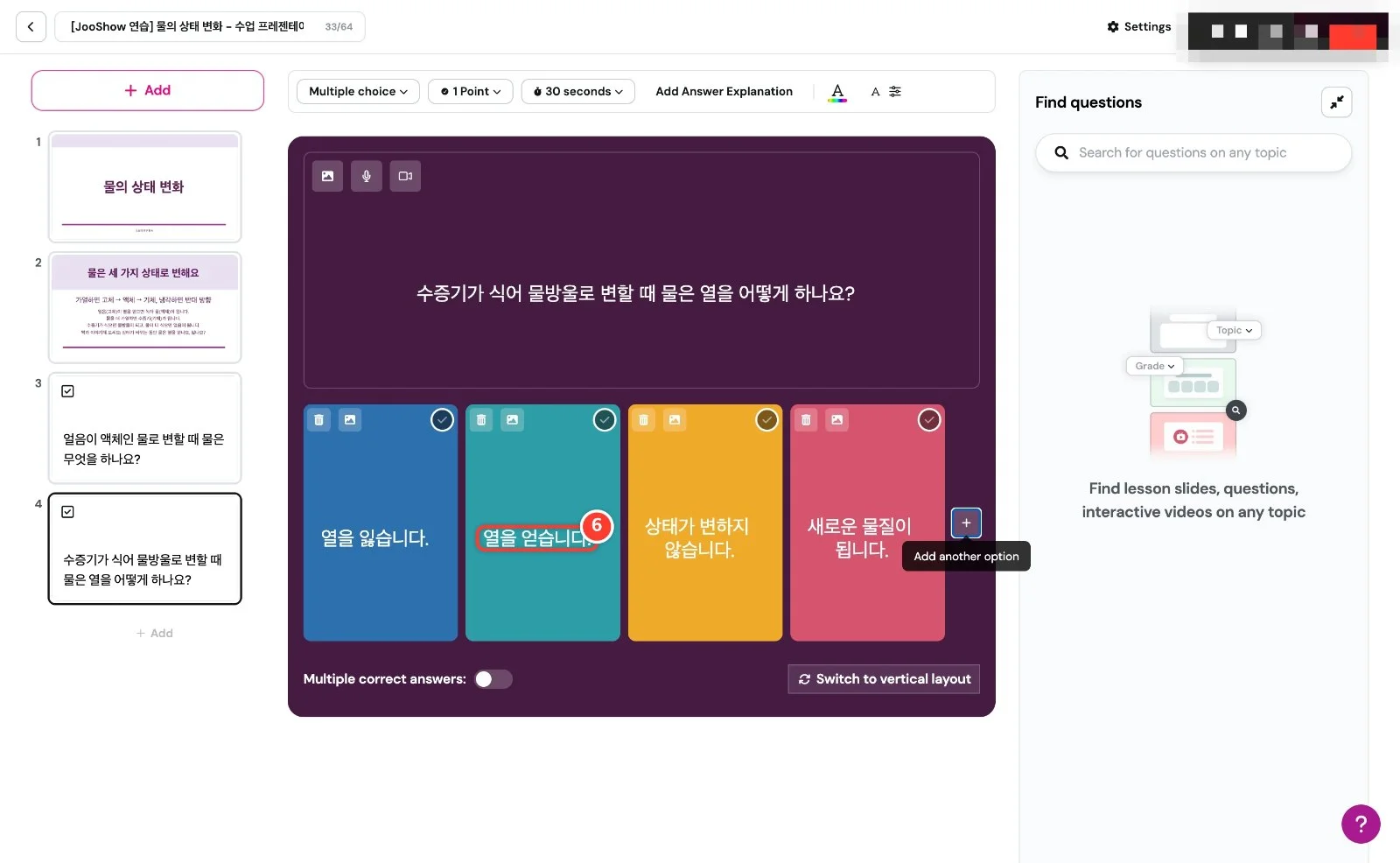This screenshot has width=1400, height=863.
Task: Open the 30 seconds timer dropdown
Action: pos(578,92)
